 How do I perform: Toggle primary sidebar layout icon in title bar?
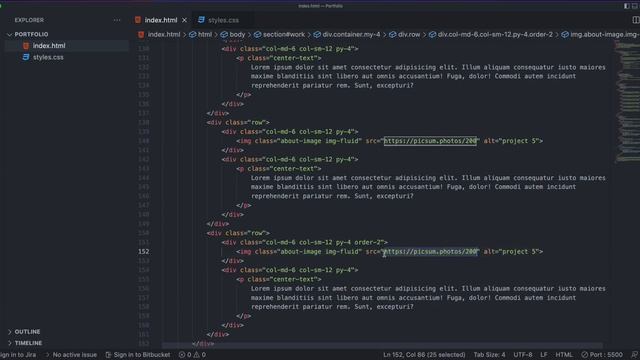tap(627, 6)
